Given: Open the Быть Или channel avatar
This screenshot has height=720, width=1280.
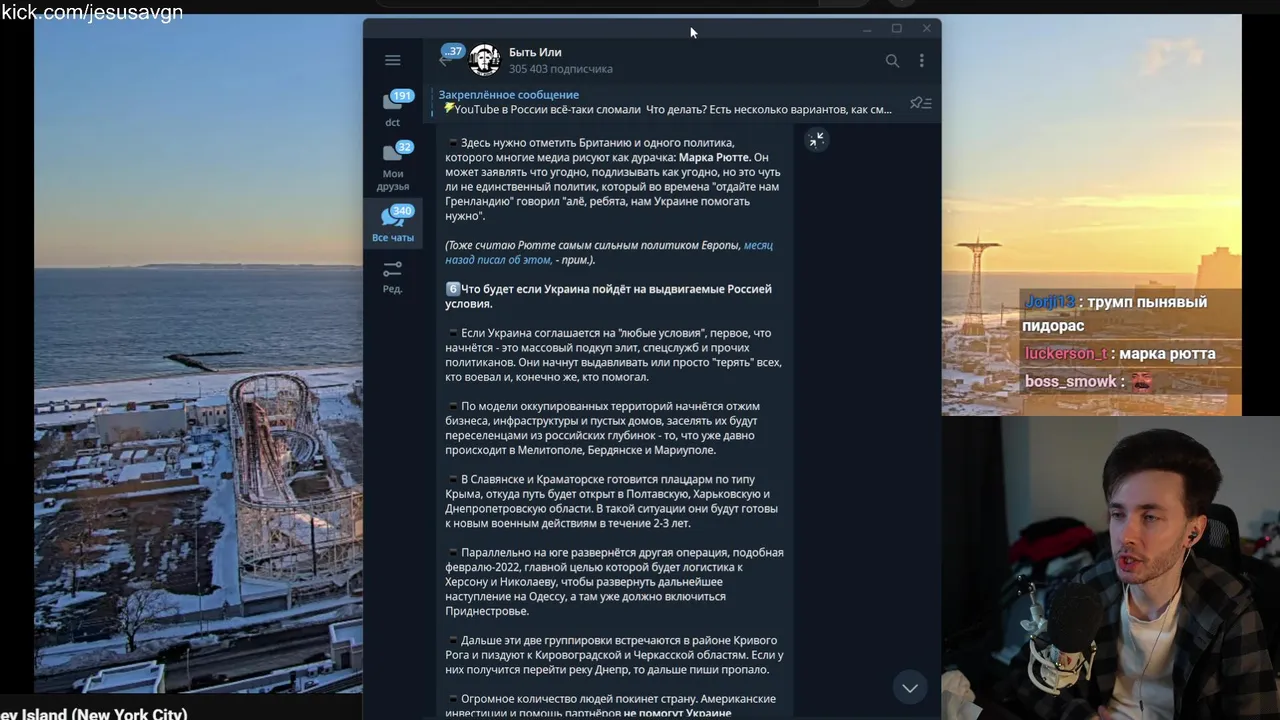Looking at the screenshot, I should [x=485, y=60].
